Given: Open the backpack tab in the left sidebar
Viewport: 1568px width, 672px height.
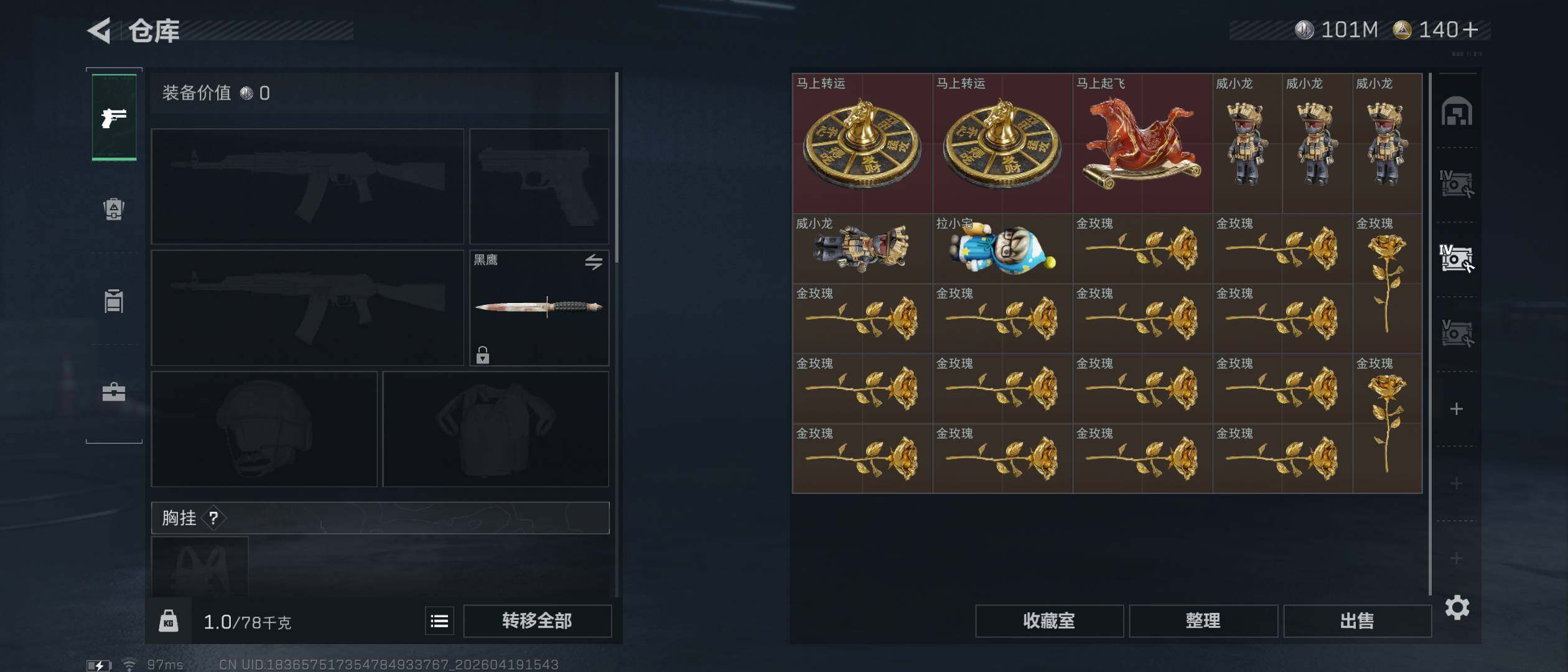Looking at the screenshot, I should pos(114,209).
